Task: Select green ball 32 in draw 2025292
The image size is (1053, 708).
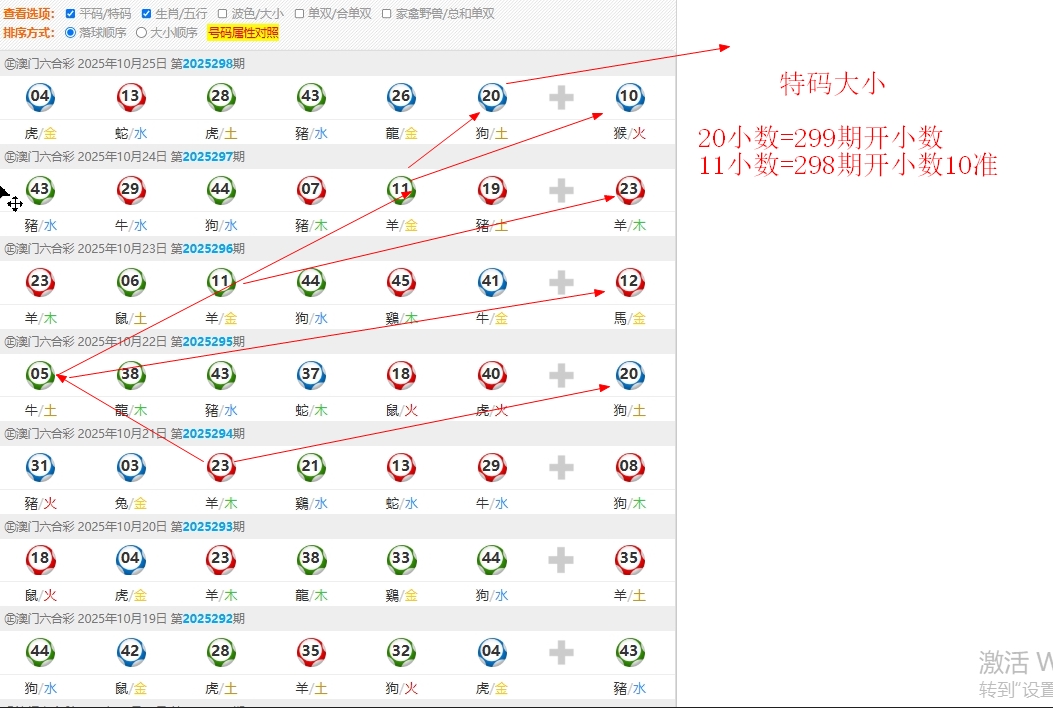Action: 401,652
